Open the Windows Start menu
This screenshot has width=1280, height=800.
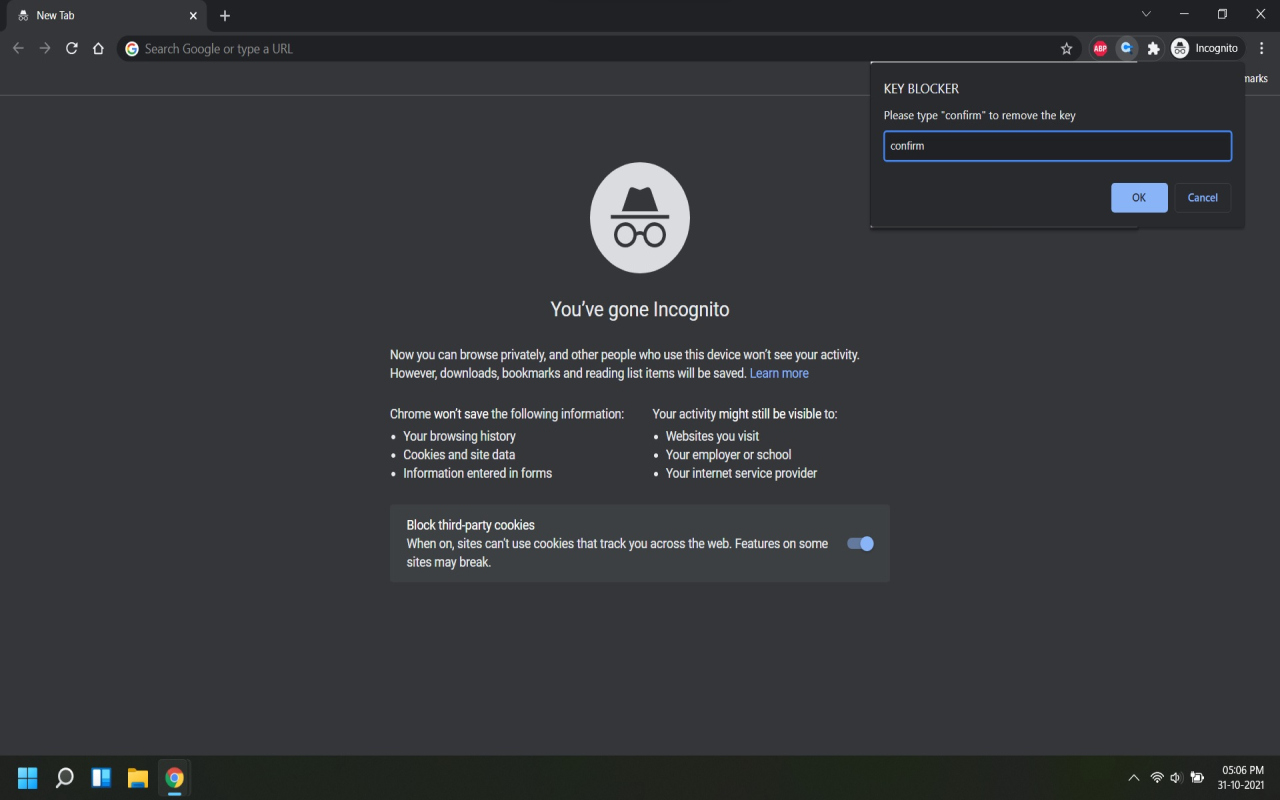[28, 778]
